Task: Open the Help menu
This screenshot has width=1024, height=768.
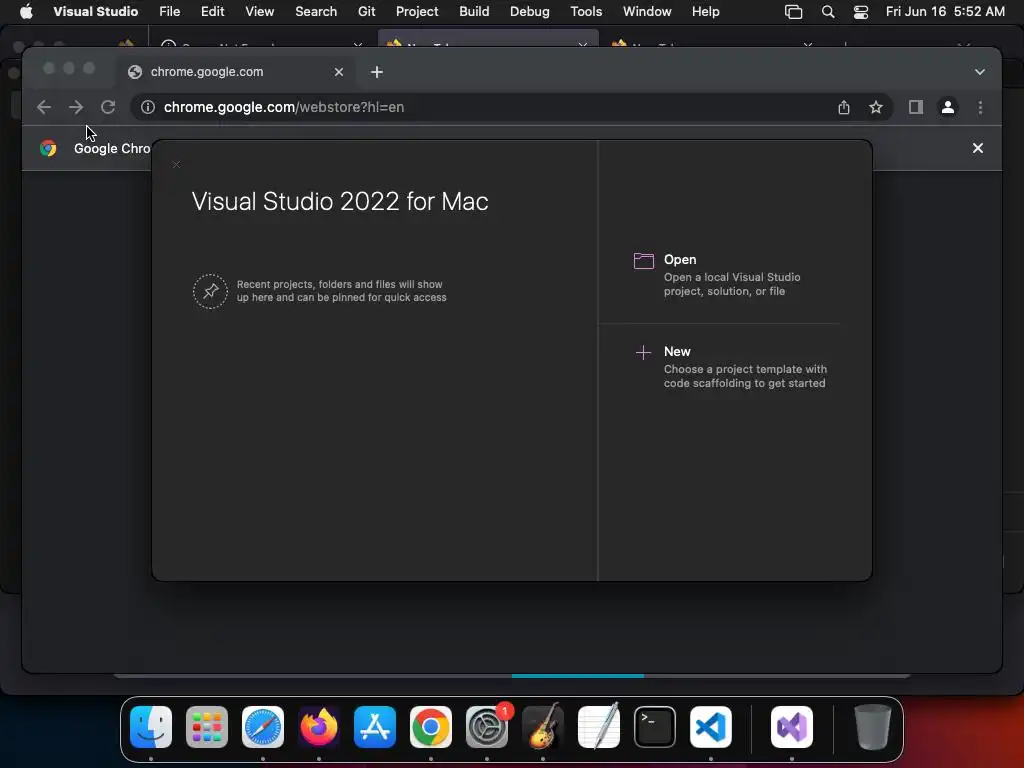Action: (705, 12)
